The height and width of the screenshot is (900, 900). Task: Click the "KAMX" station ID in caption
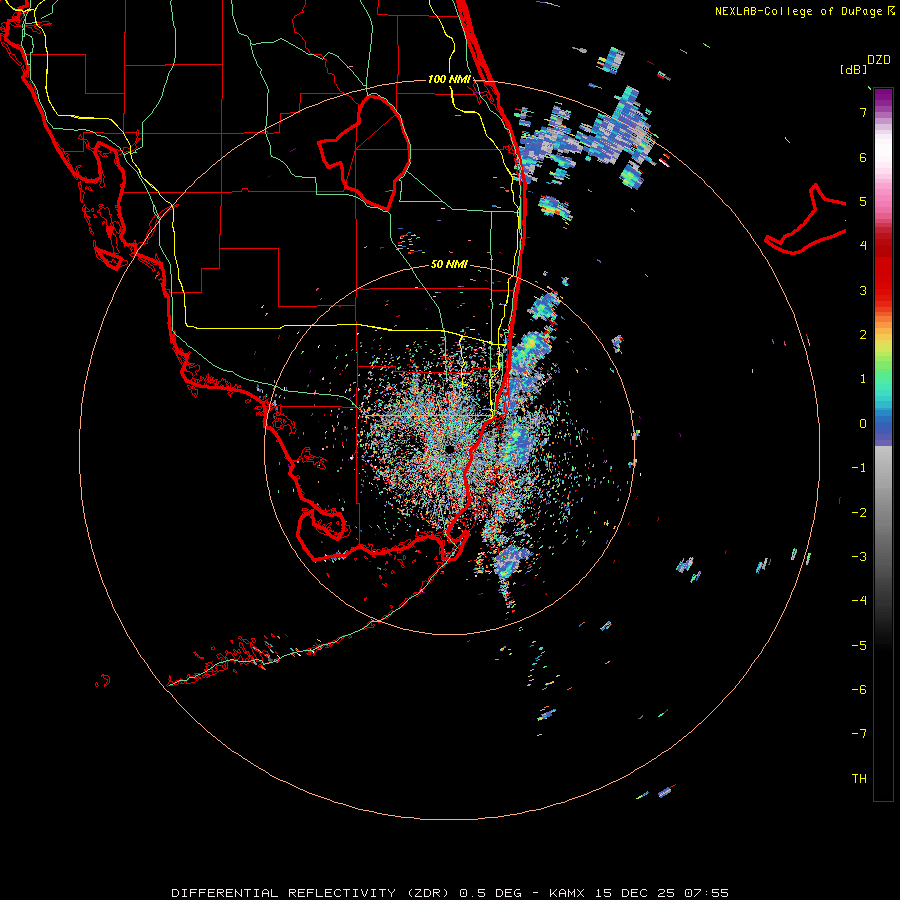click(567, 893)
